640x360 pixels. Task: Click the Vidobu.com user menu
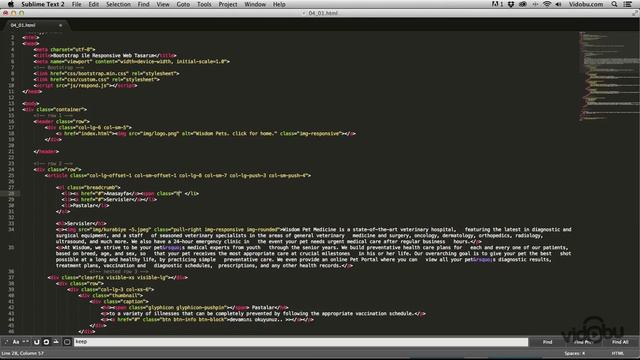[x=586, y=4]
